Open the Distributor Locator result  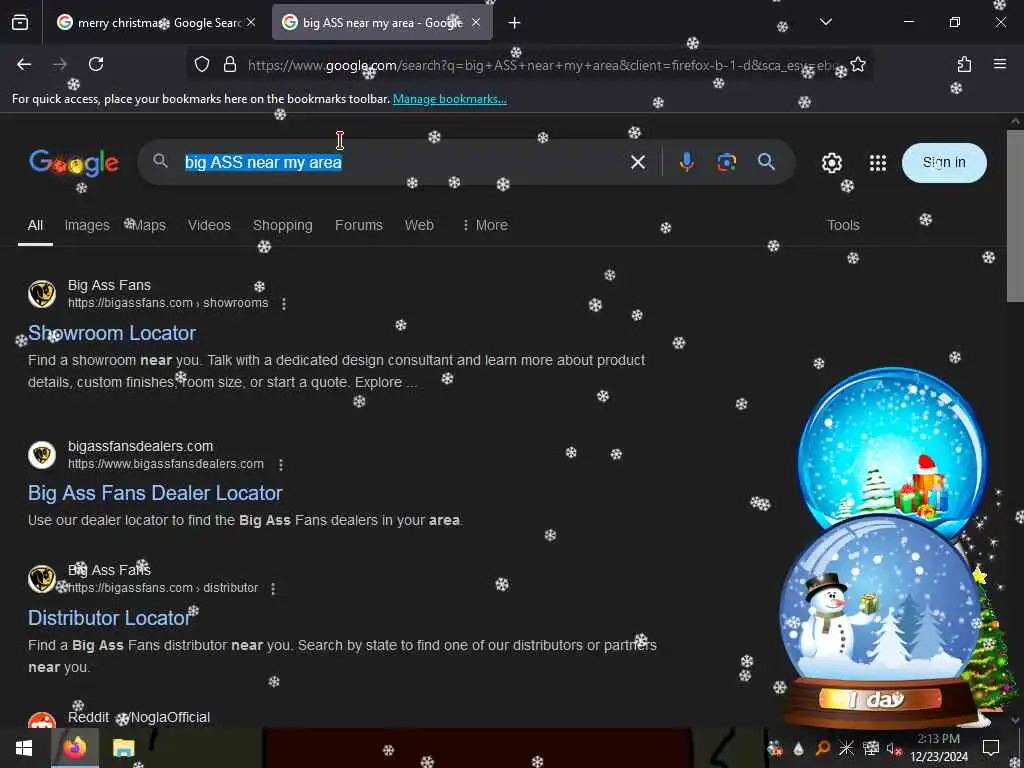[108, 618]
